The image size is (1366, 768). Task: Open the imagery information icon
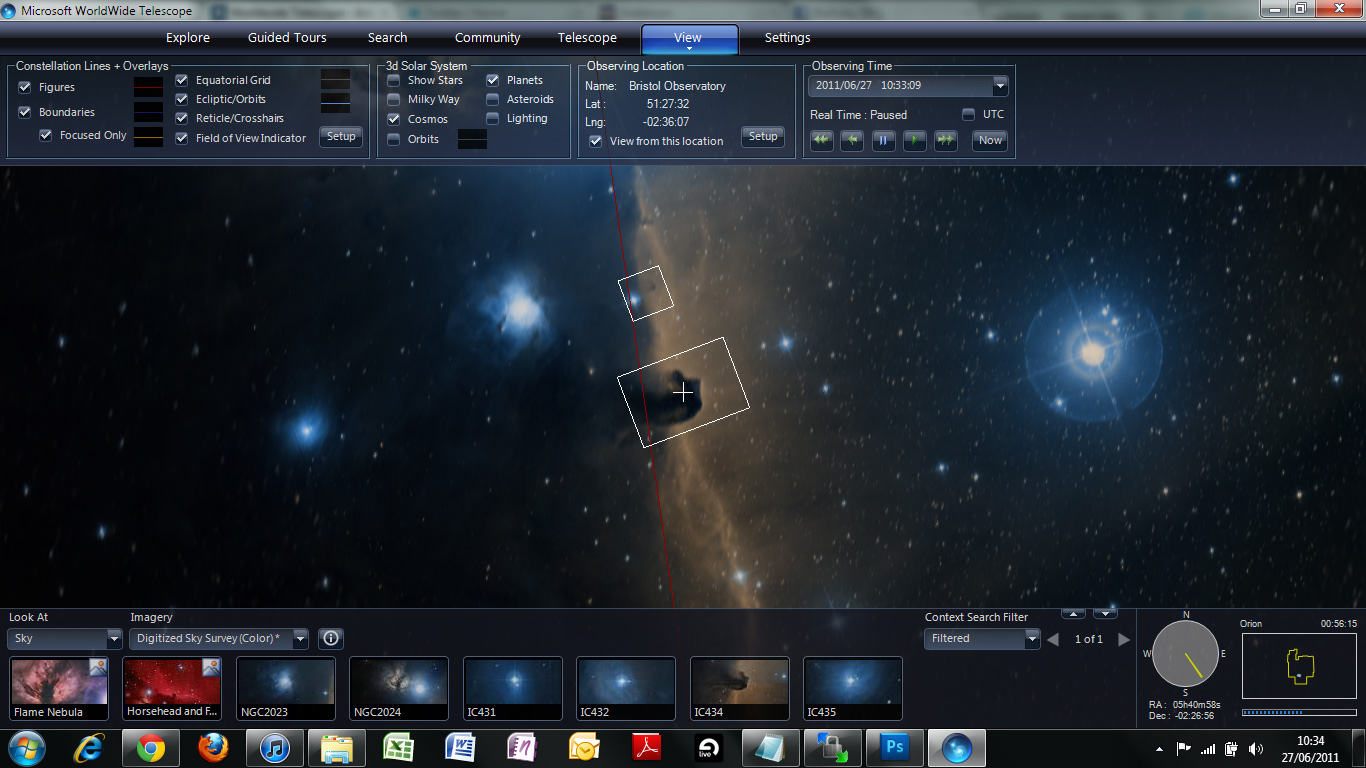pyautogui.click(x=331, y=638)
